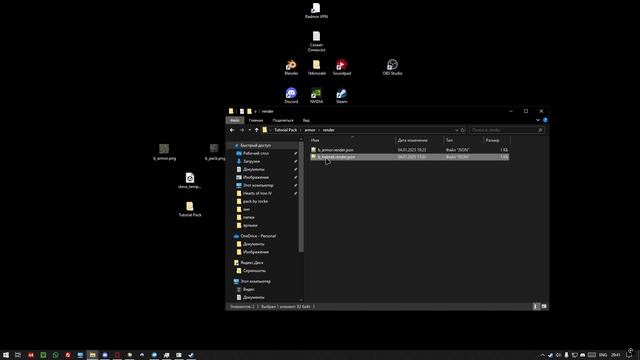The height and width of the screenshot is (360, 640).
Task: Switch to File Explorer on the taskbar
Action: tap(93, 355)
